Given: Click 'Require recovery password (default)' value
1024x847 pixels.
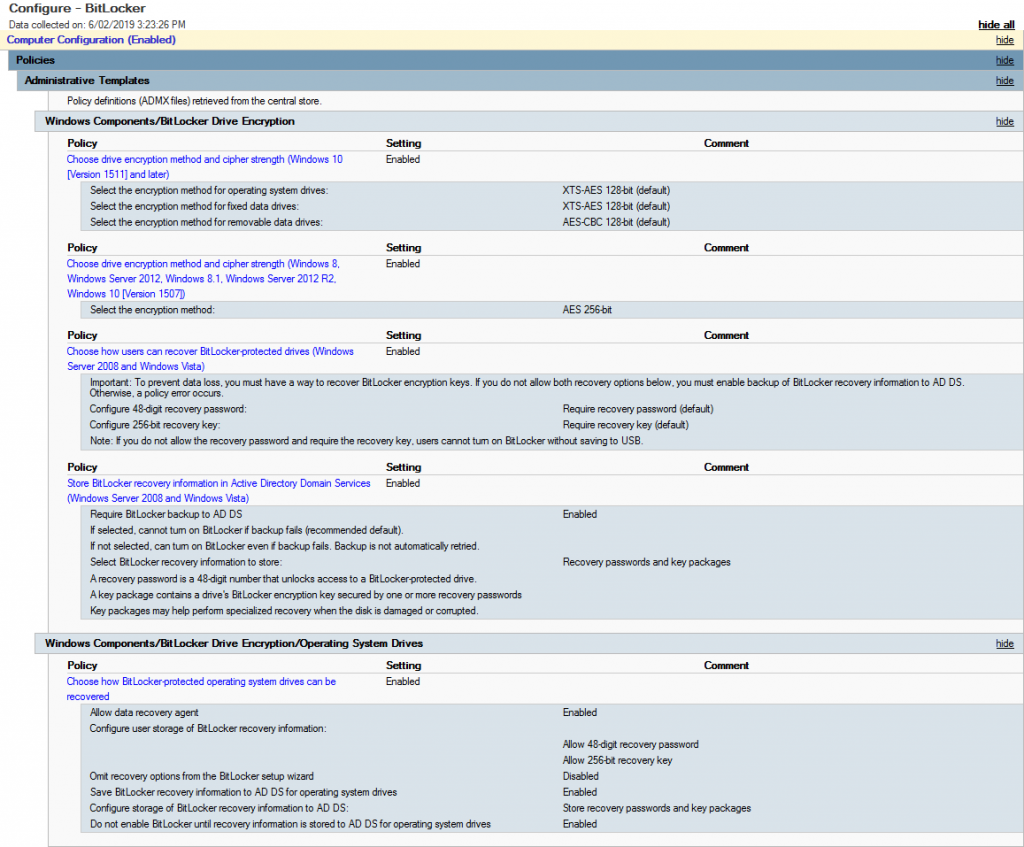Looking at the screenshot, I should click(x=637, y=409).
